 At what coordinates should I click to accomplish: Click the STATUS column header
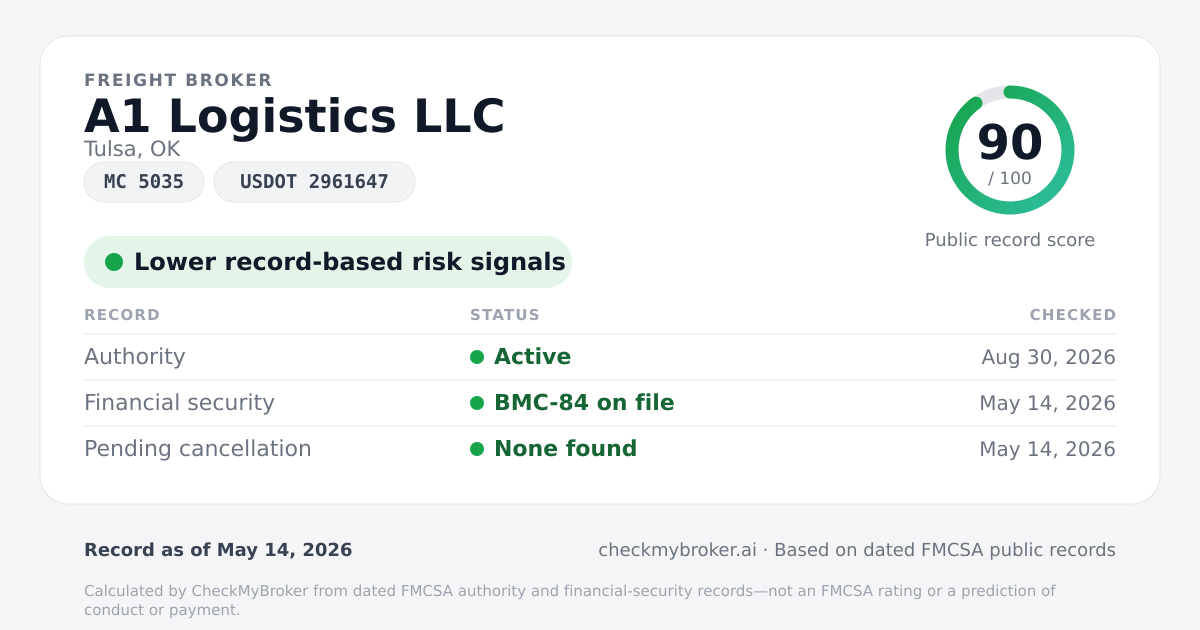pos(505,315)
